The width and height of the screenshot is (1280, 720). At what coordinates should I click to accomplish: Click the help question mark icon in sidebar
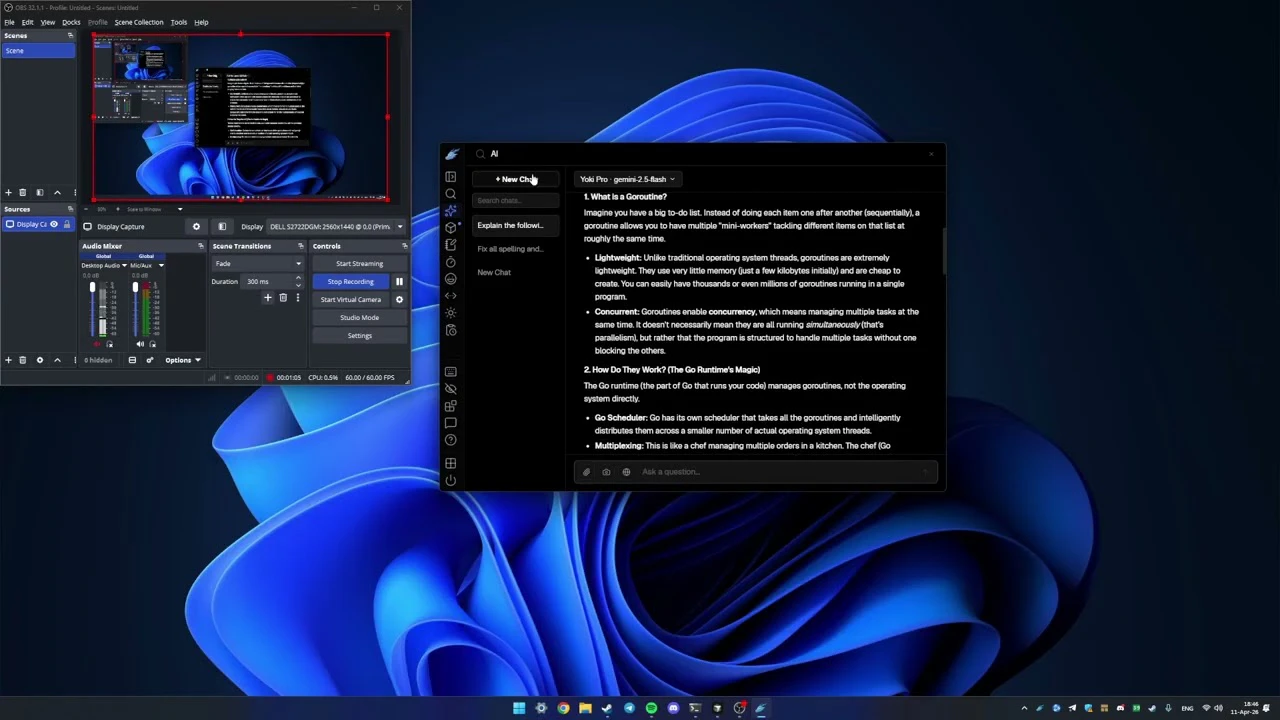pos(450,440)
